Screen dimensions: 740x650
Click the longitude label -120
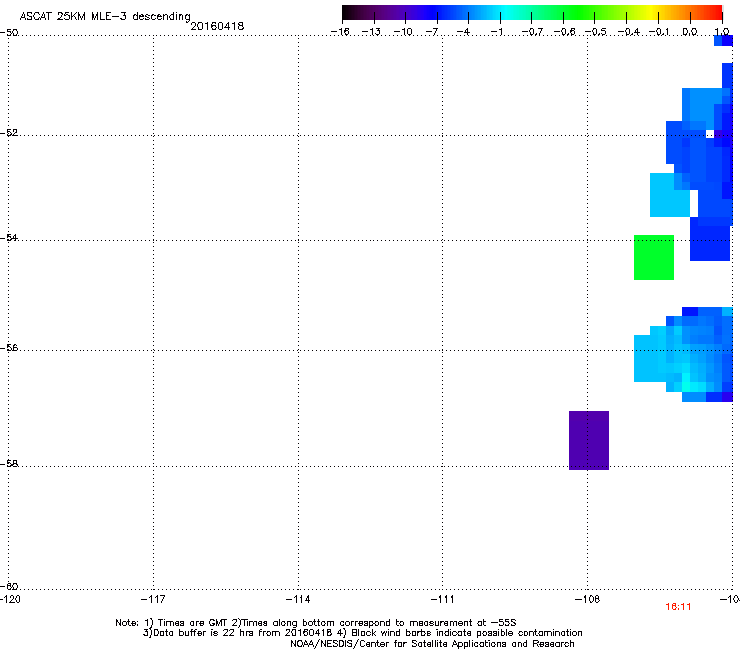(10, 599)
